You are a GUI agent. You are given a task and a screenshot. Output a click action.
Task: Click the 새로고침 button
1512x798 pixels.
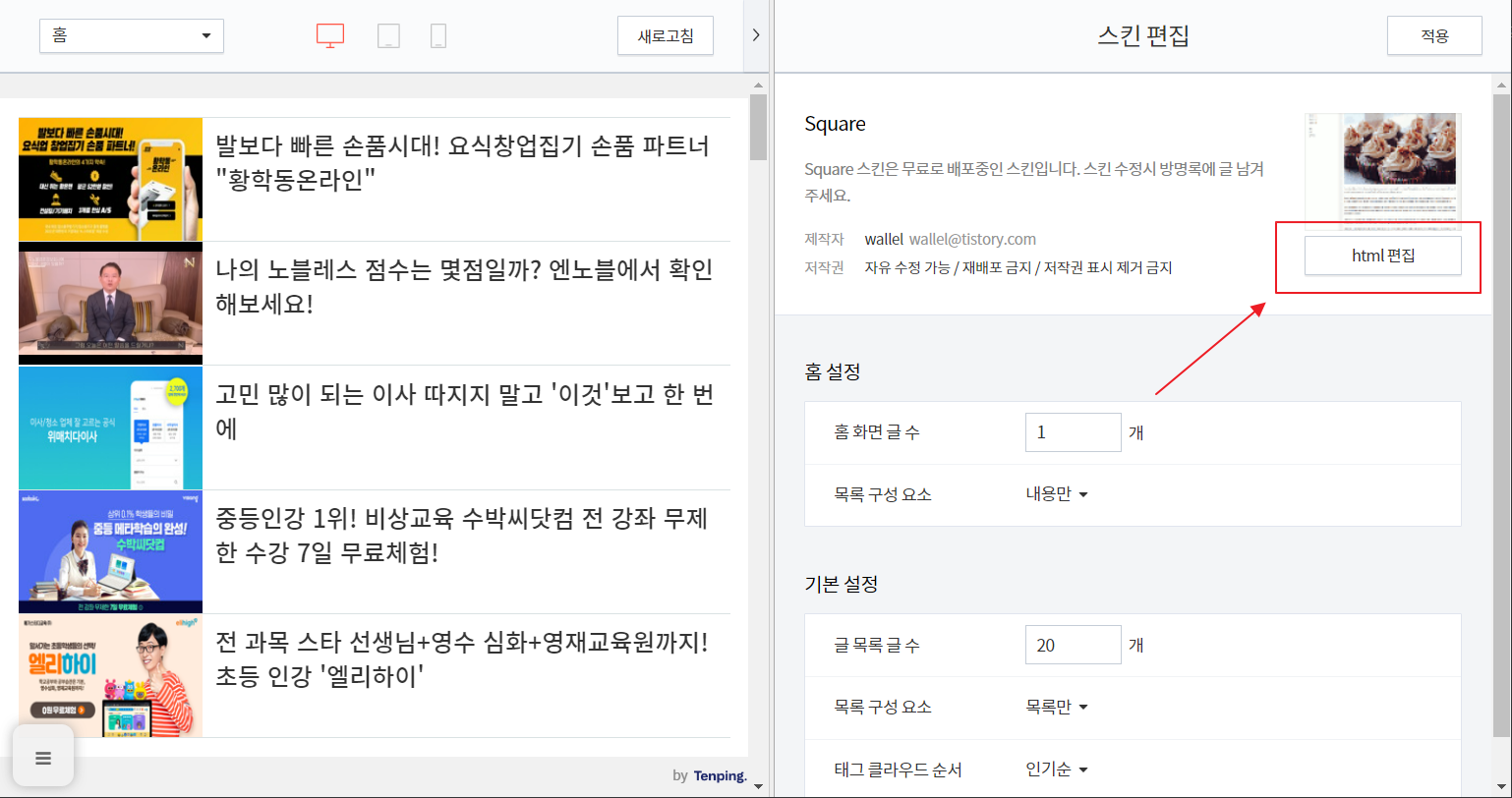click(666, 36)
